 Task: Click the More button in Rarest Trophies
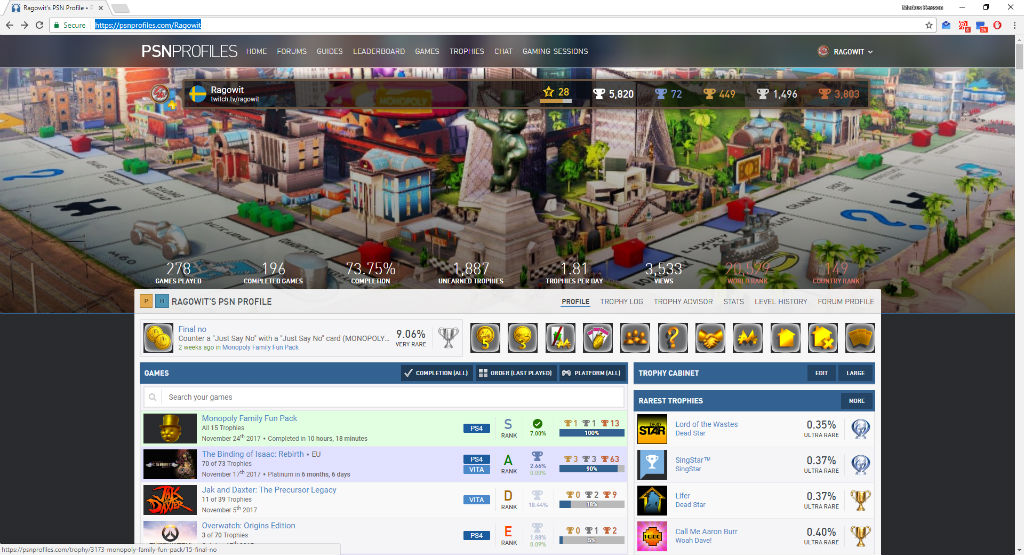(857, 401)
